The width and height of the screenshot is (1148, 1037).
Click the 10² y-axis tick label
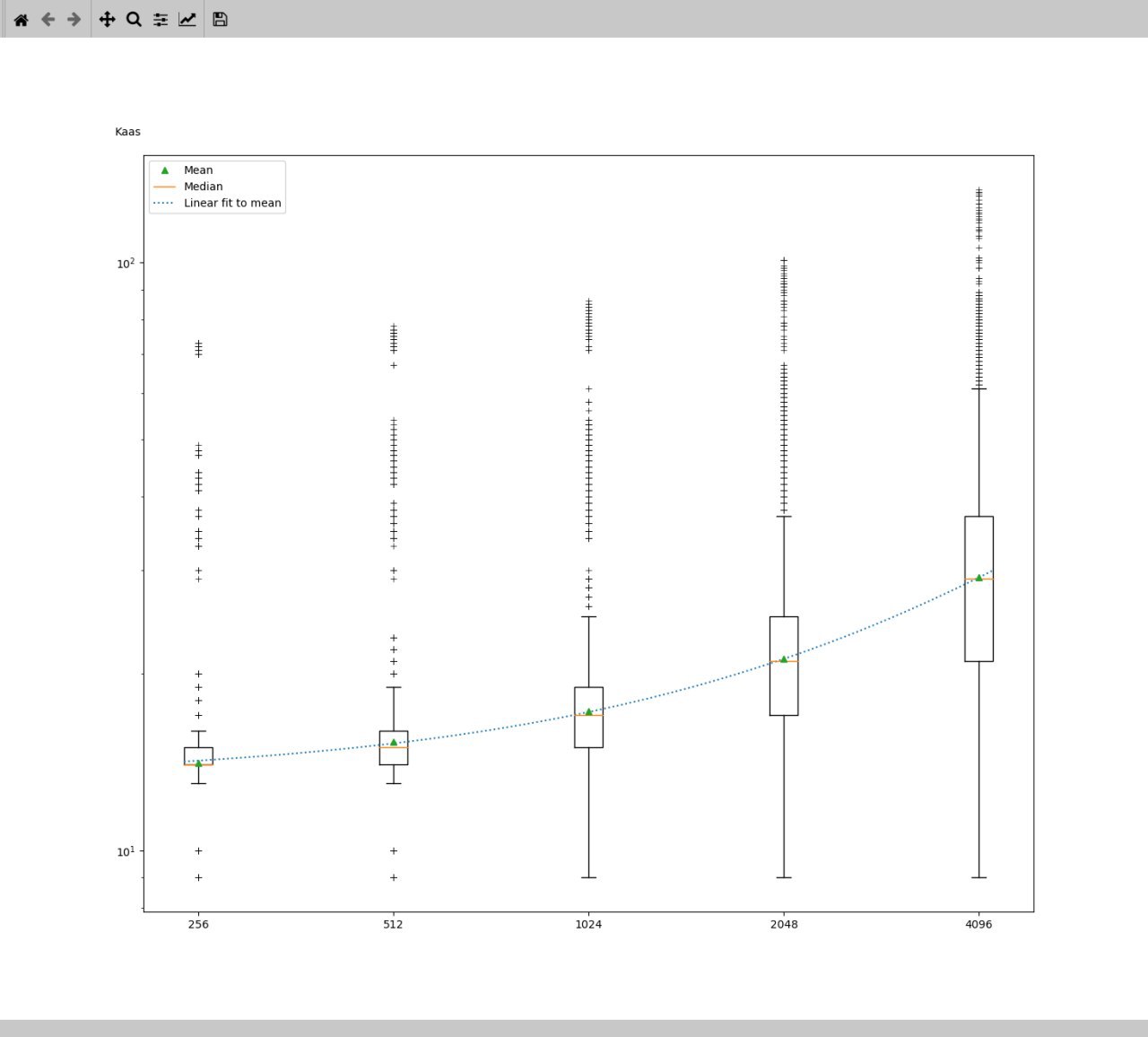(x=126, y=264)
